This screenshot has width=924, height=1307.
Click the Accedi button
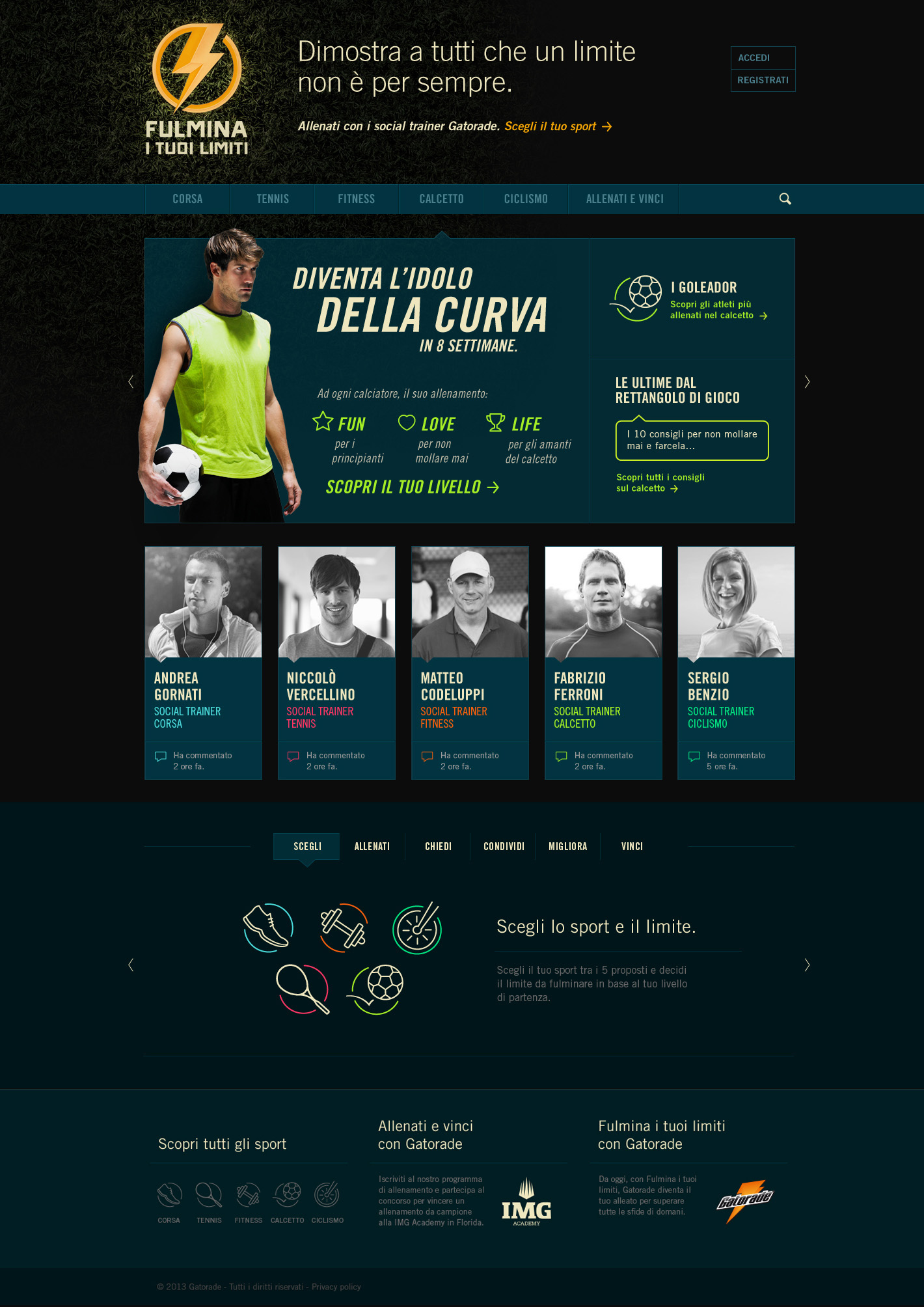(763, 58)
